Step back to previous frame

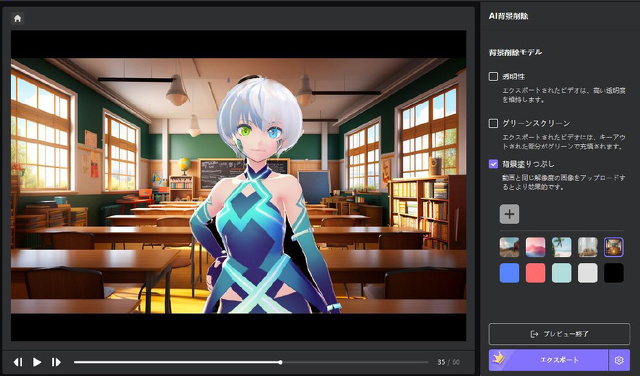tap(18, 362)
